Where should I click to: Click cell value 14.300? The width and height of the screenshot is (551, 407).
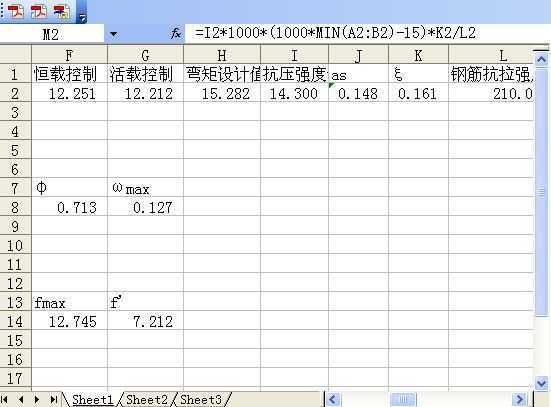294,93
